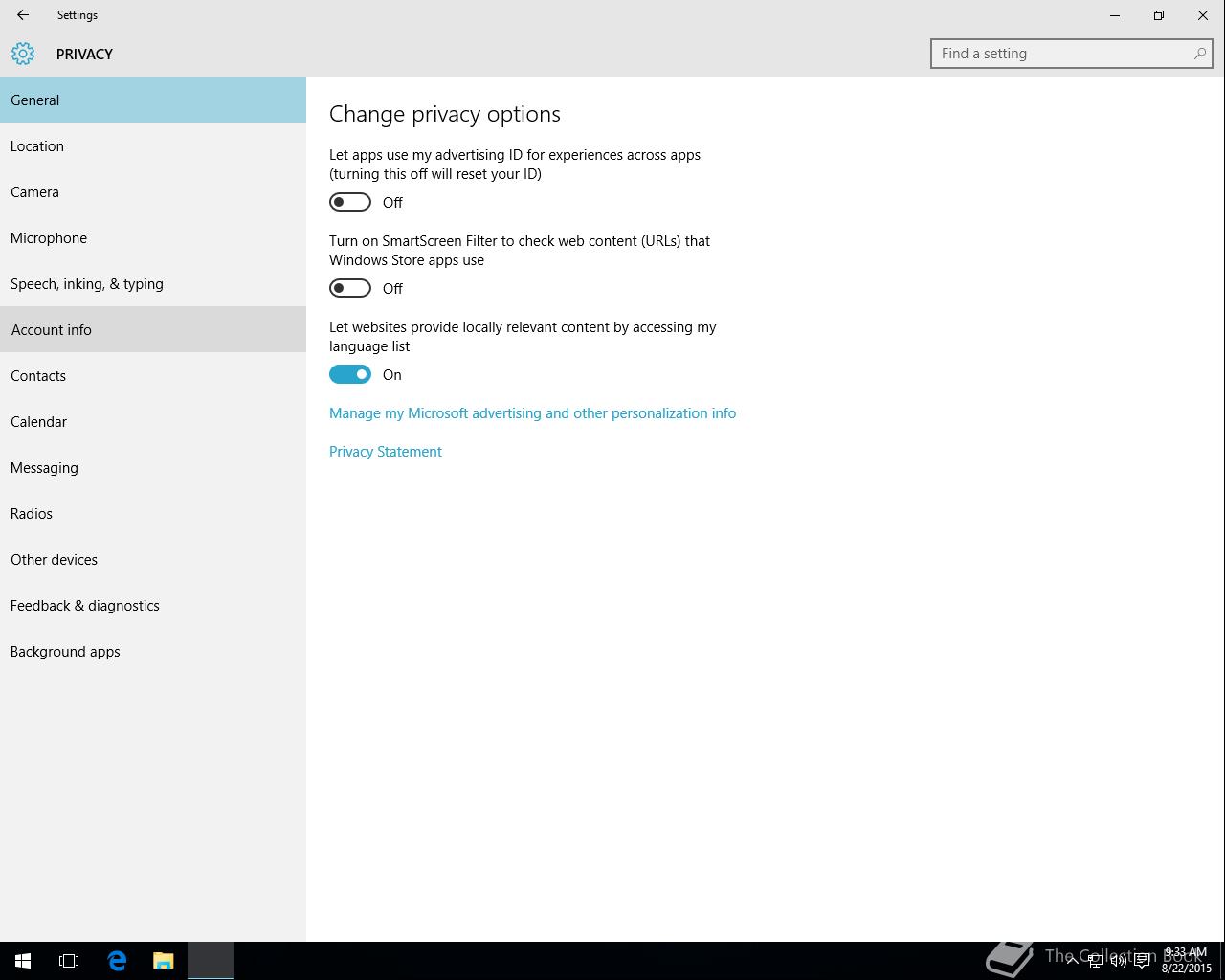Restore down the Settings window

pos(1159,15)
